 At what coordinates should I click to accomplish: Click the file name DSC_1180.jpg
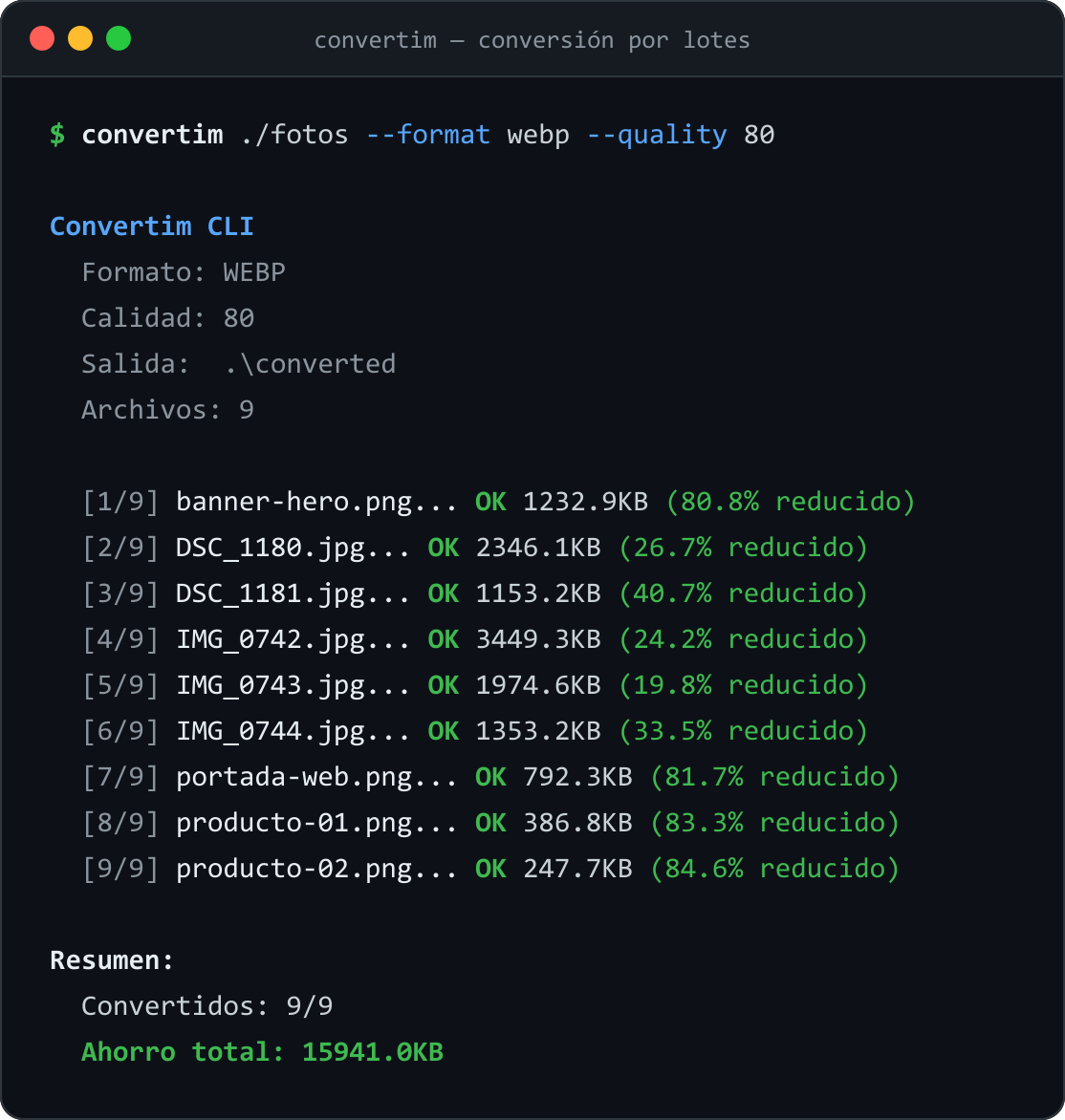(x=271, y=548)
